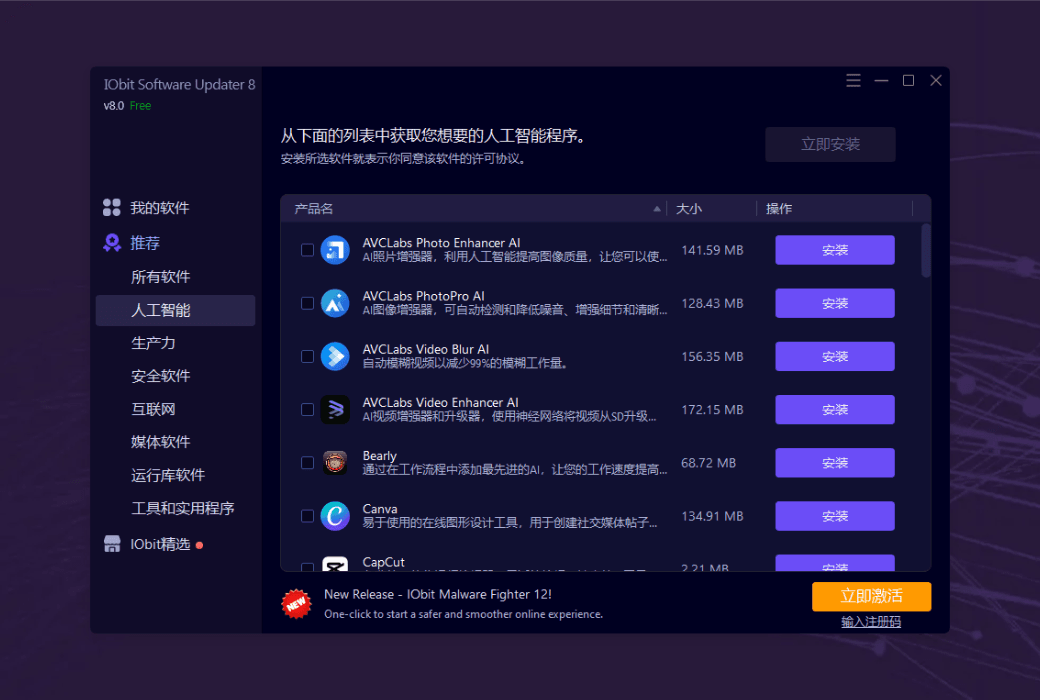Viewport: 1040px width, 700px height.
Task: Click the 立即安装 button
Action: (x=830, y=144)
